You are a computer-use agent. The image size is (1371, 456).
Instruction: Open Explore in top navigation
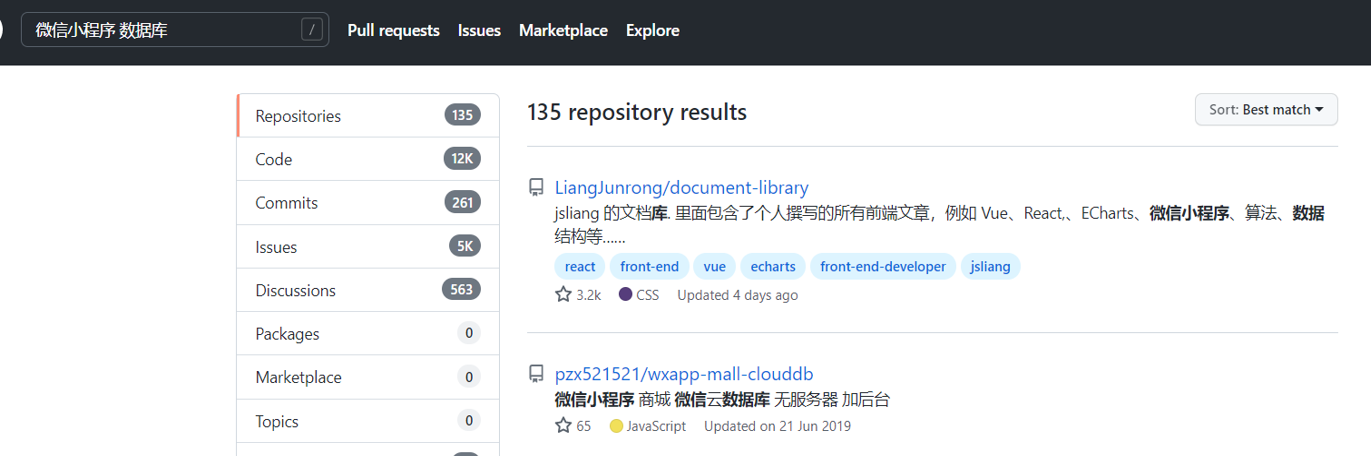[653, 31]
